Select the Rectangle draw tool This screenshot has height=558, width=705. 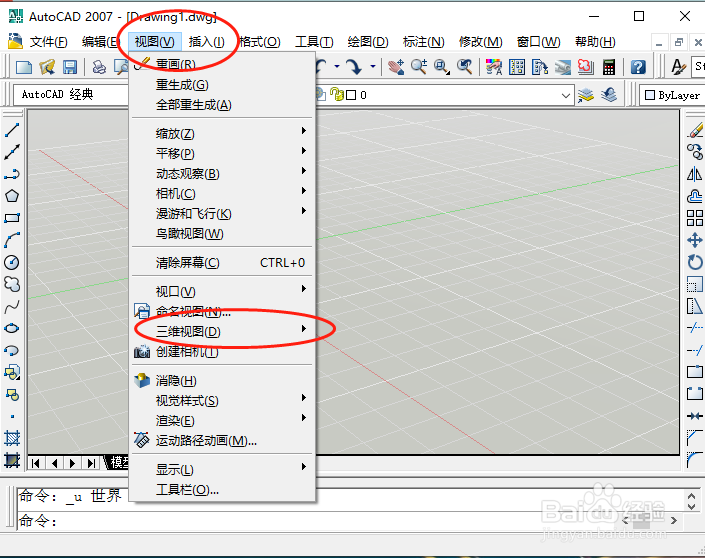click(12, 218)
